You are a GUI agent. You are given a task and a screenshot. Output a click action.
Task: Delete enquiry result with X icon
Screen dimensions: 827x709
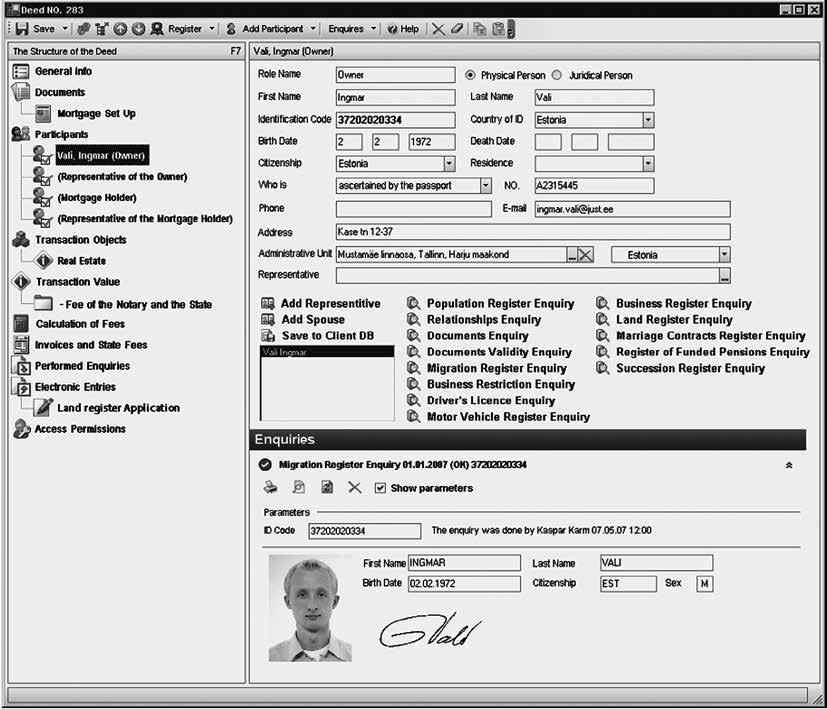pyautogui.click(x=354, y=487)
